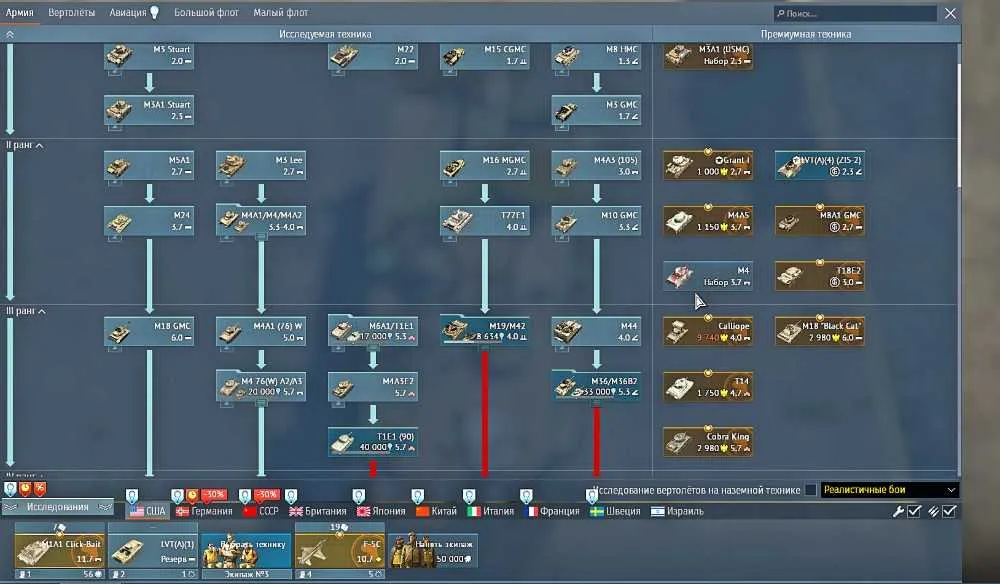Viewport: 1000px width, 584px height.
Task: Open the Реалистичные бои game mode dropdown
Action: click(889, 490)
